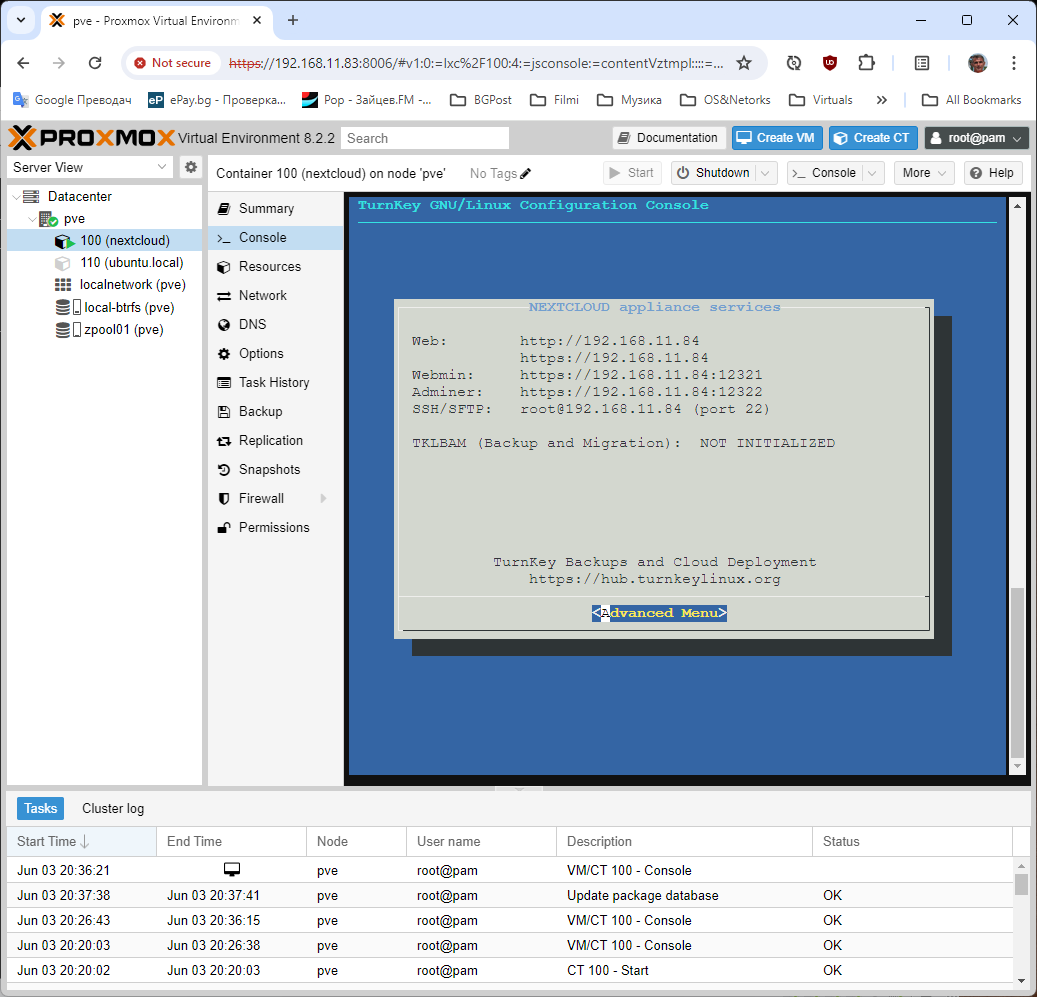The height and width of the screenshot is (997, 1037).
Task: Click the Not secure site badge
Action: pos(173,63)
